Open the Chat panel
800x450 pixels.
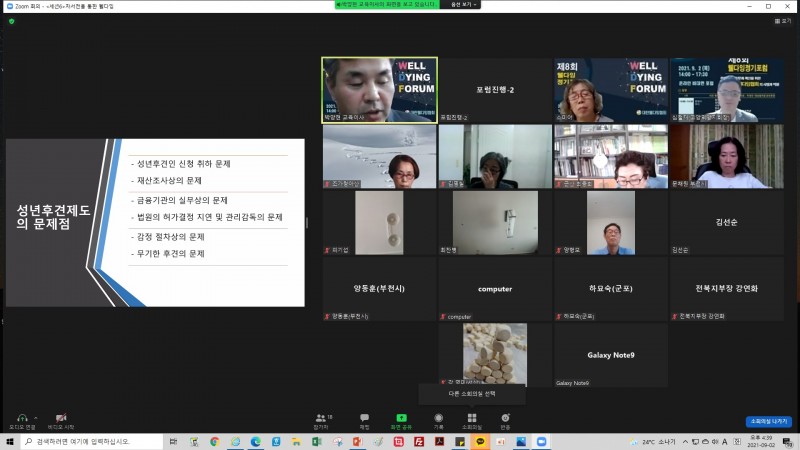click(364, 420)
